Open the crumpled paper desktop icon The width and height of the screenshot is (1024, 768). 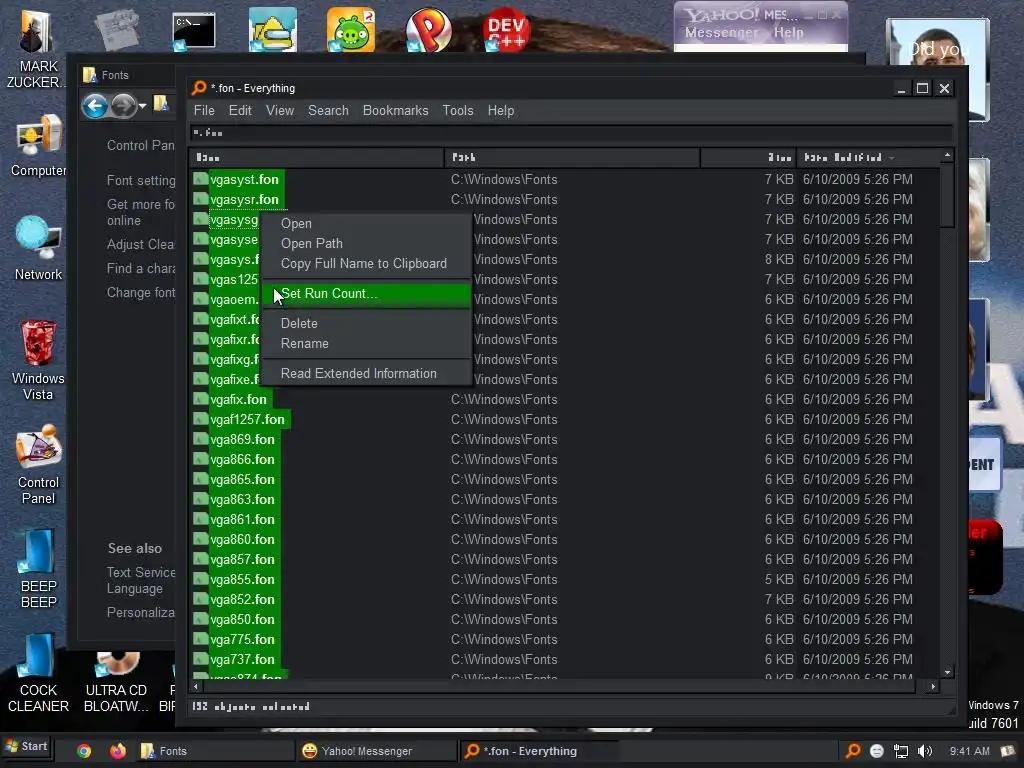116,30
